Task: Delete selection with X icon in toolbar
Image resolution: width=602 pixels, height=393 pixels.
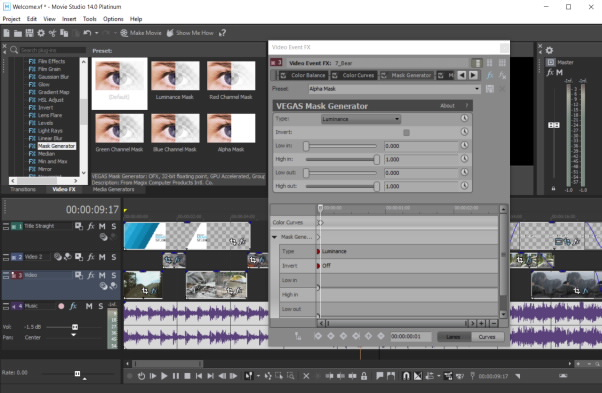Action: click(306, 376)
